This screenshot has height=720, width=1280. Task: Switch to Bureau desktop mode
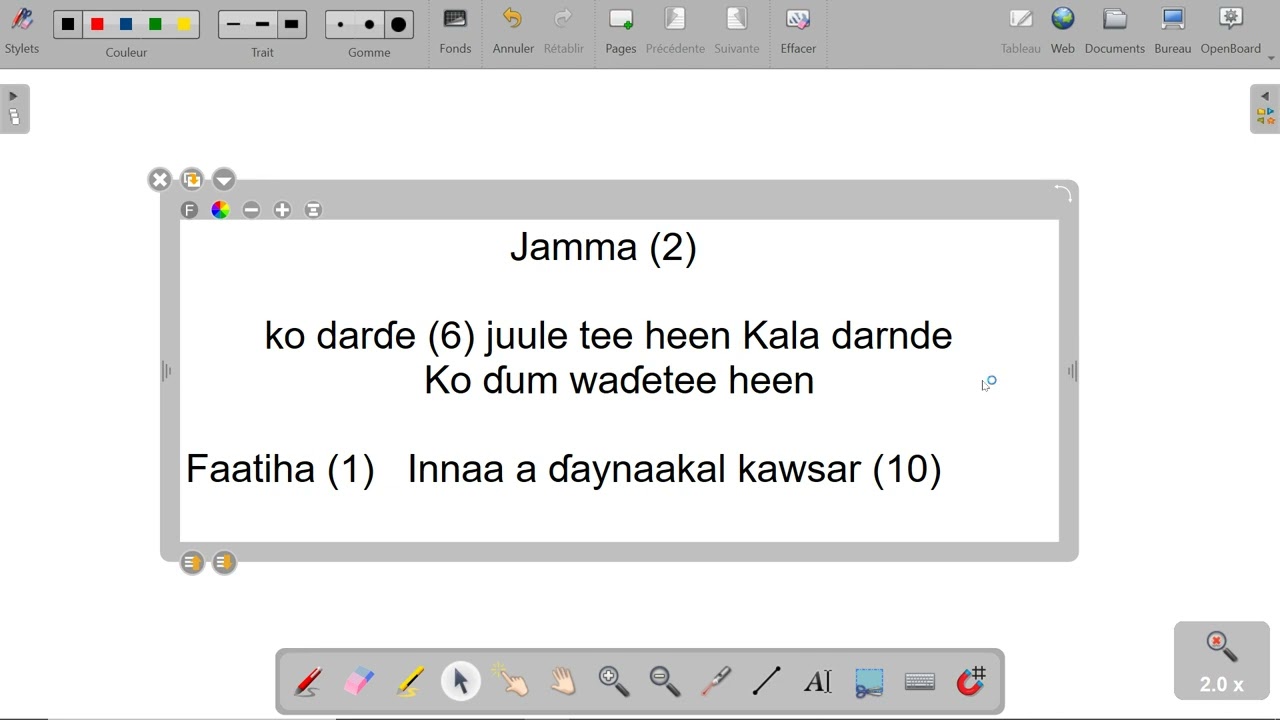[x=1173, y=31]
